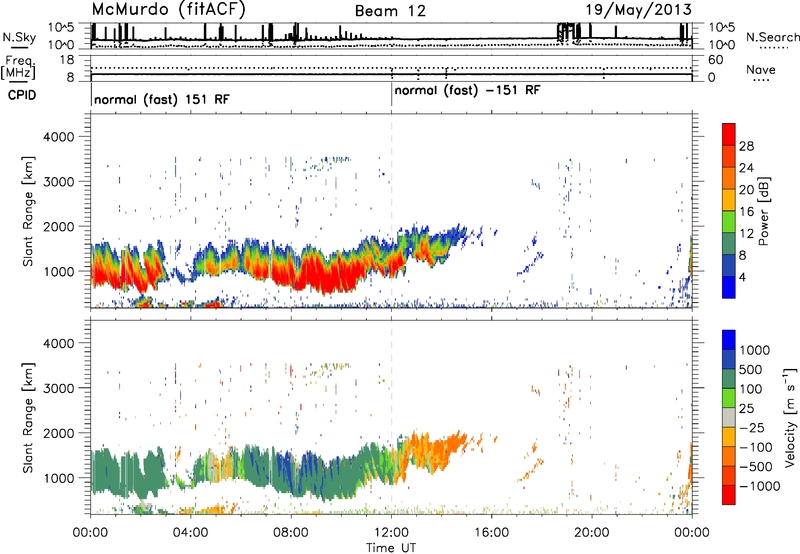Click the '28' tick on Power colorbar
The width and height of the screenshot is (800, 554).
pos(746,146)
